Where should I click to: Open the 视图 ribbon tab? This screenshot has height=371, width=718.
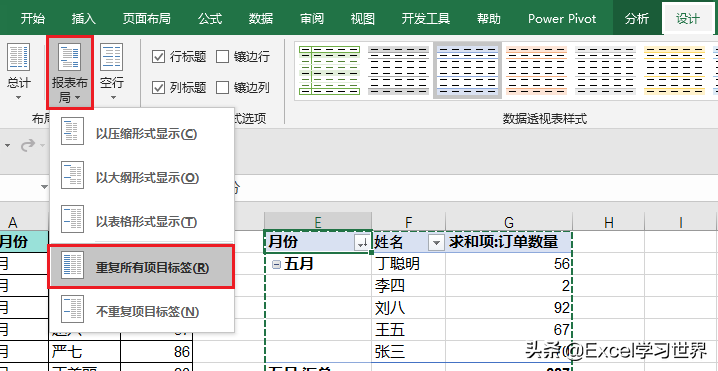(363, 18)
